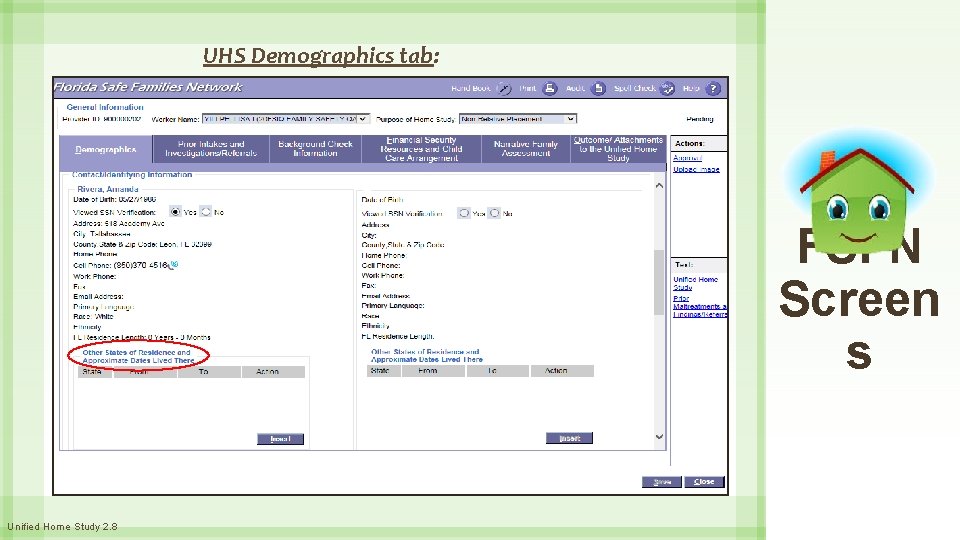960x540 pixels.
Task: Click Insert under Amanda's other states table
Action: (x=280, y=439)
